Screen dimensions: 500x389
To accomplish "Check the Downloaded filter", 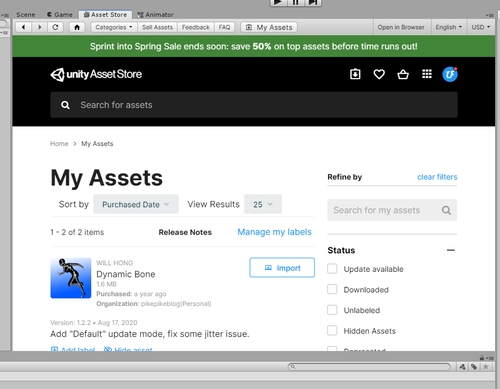I will click(332, 289).
